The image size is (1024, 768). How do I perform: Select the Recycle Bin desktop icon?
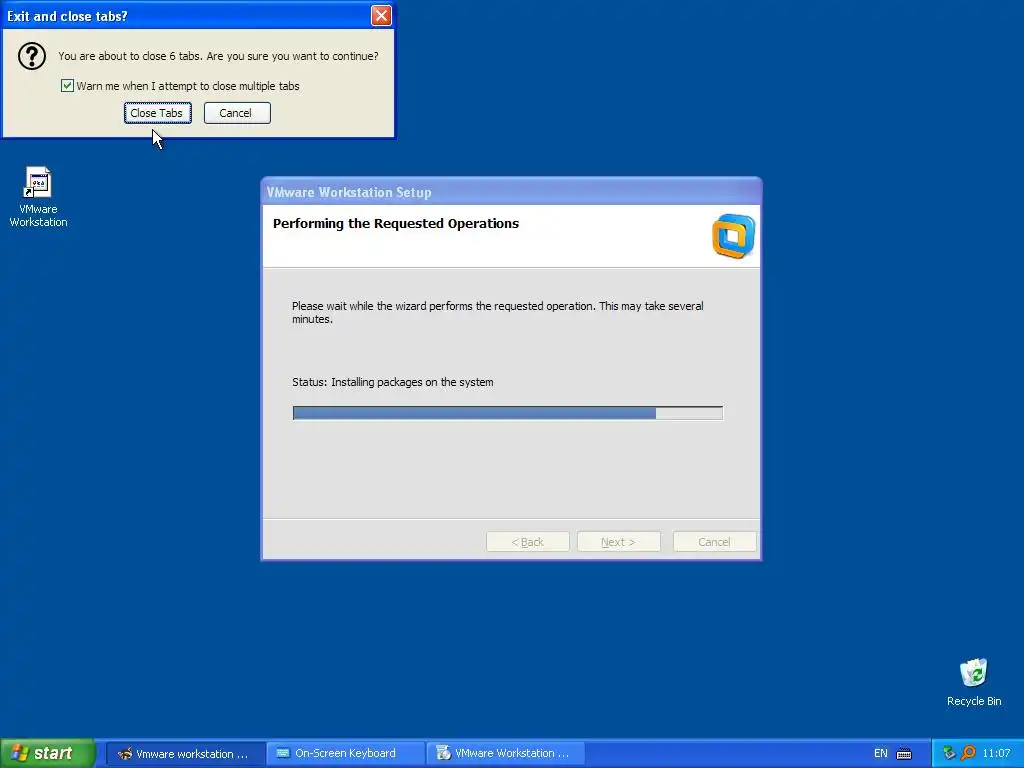974,682
